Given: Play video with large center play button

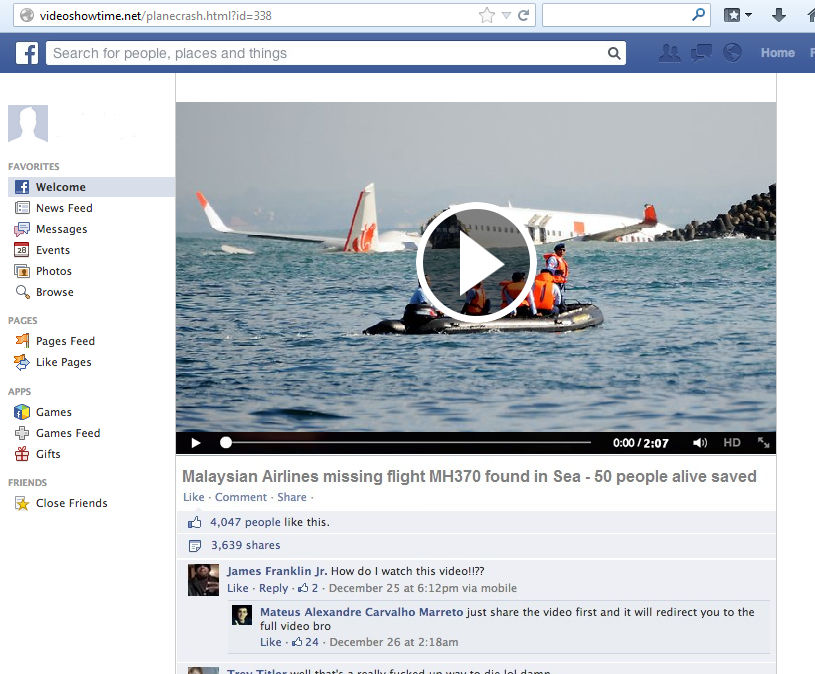Looking at the screenshot, I should (476, 262).
